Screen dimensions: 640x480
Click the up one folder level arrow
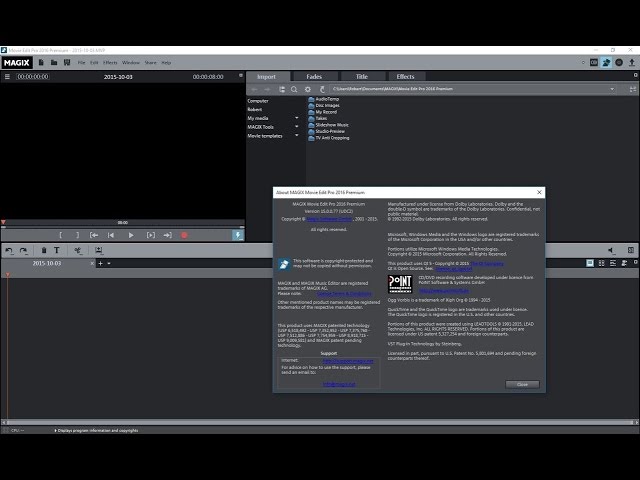[x=322, y=89]
